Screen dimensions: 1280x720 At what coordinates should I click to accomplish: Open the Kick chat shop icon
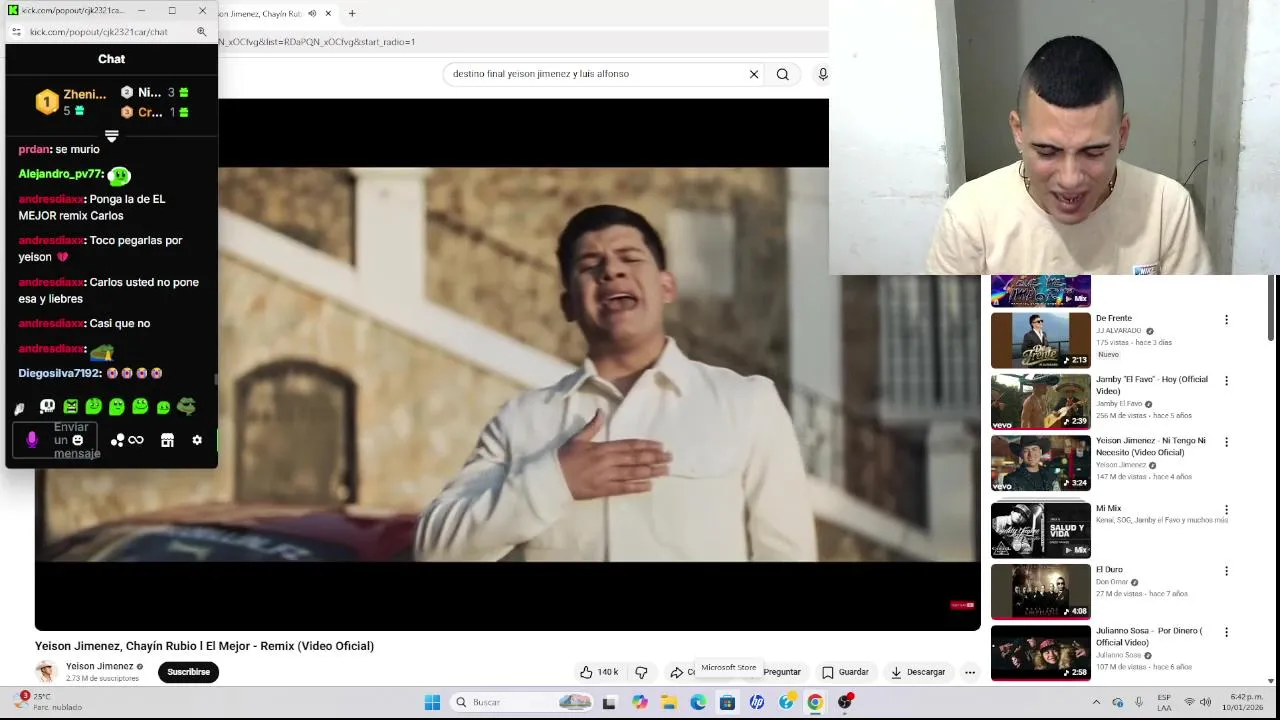pyautogui.click(x=167, y=440)
